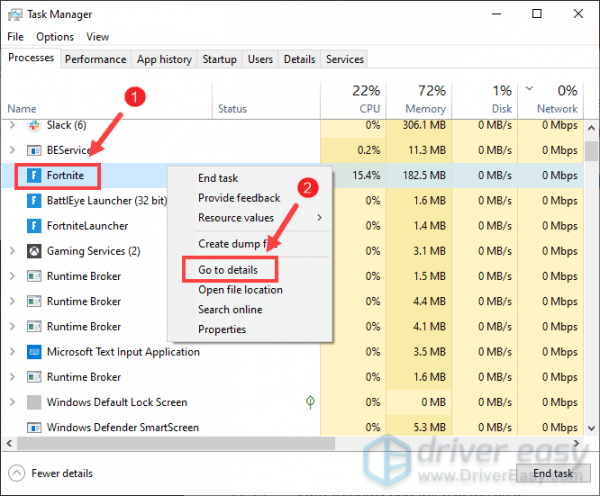Expand the Slack (6) process group

pyautogui.click(x=12, y=126)
